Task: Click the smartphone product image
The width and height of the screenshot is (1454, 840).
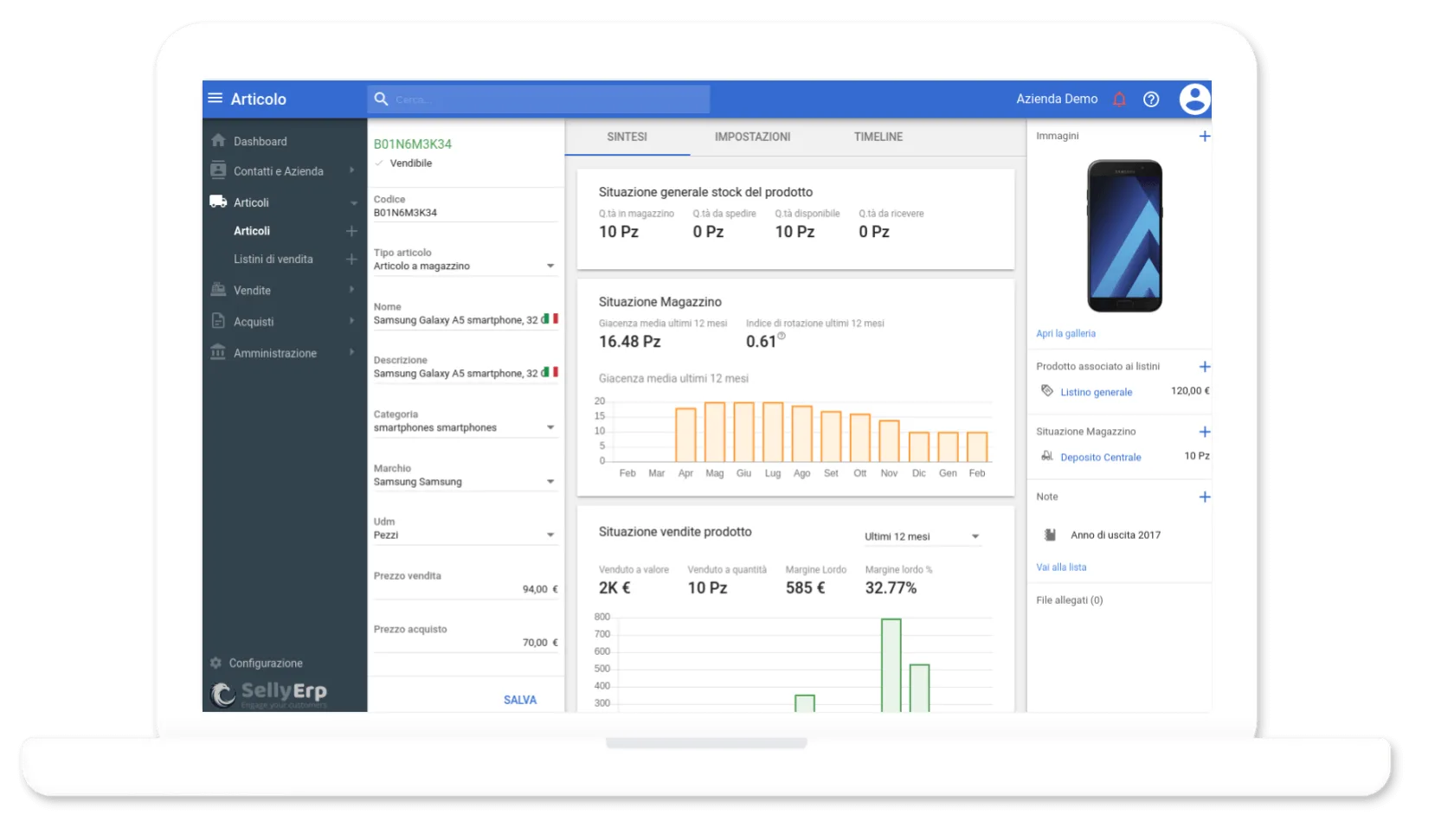Action: pos(1124,235)
